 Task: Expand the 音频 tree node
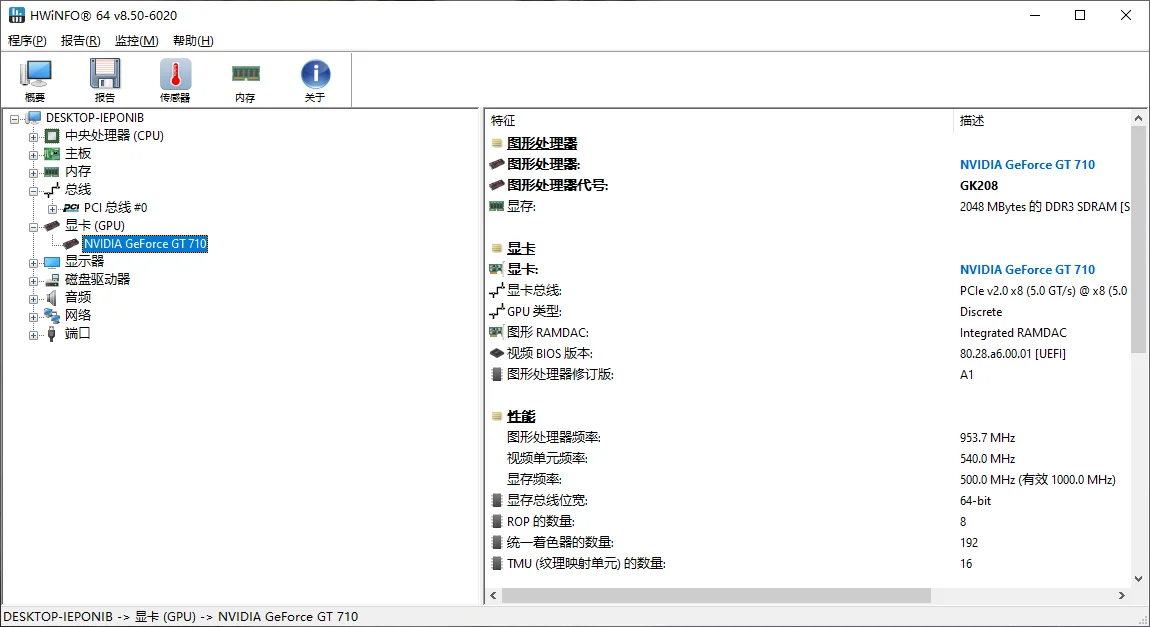tap(33, 299)
